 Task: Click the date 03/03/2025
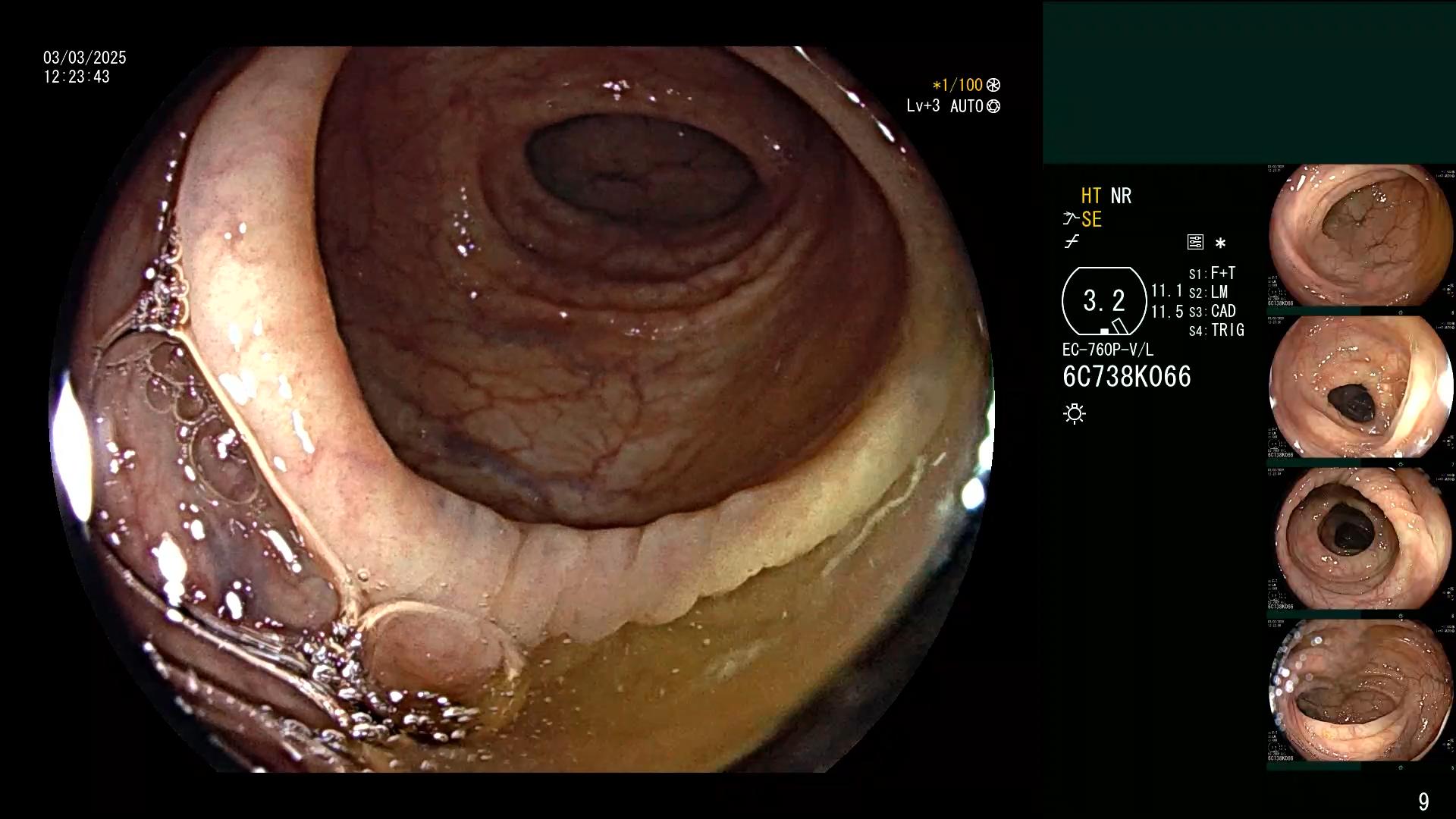pyautogui.click(x=85, y=58)
